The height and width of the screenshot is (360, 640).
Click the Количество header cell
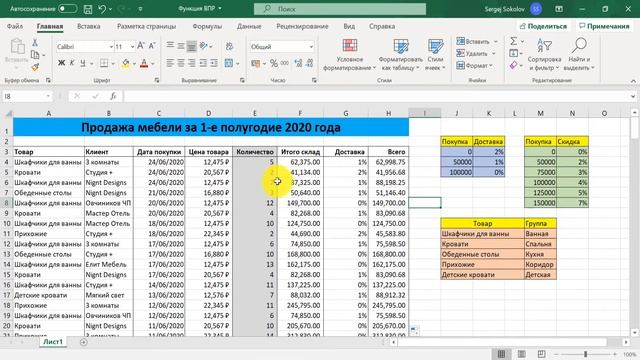click(x=255, y=152)
